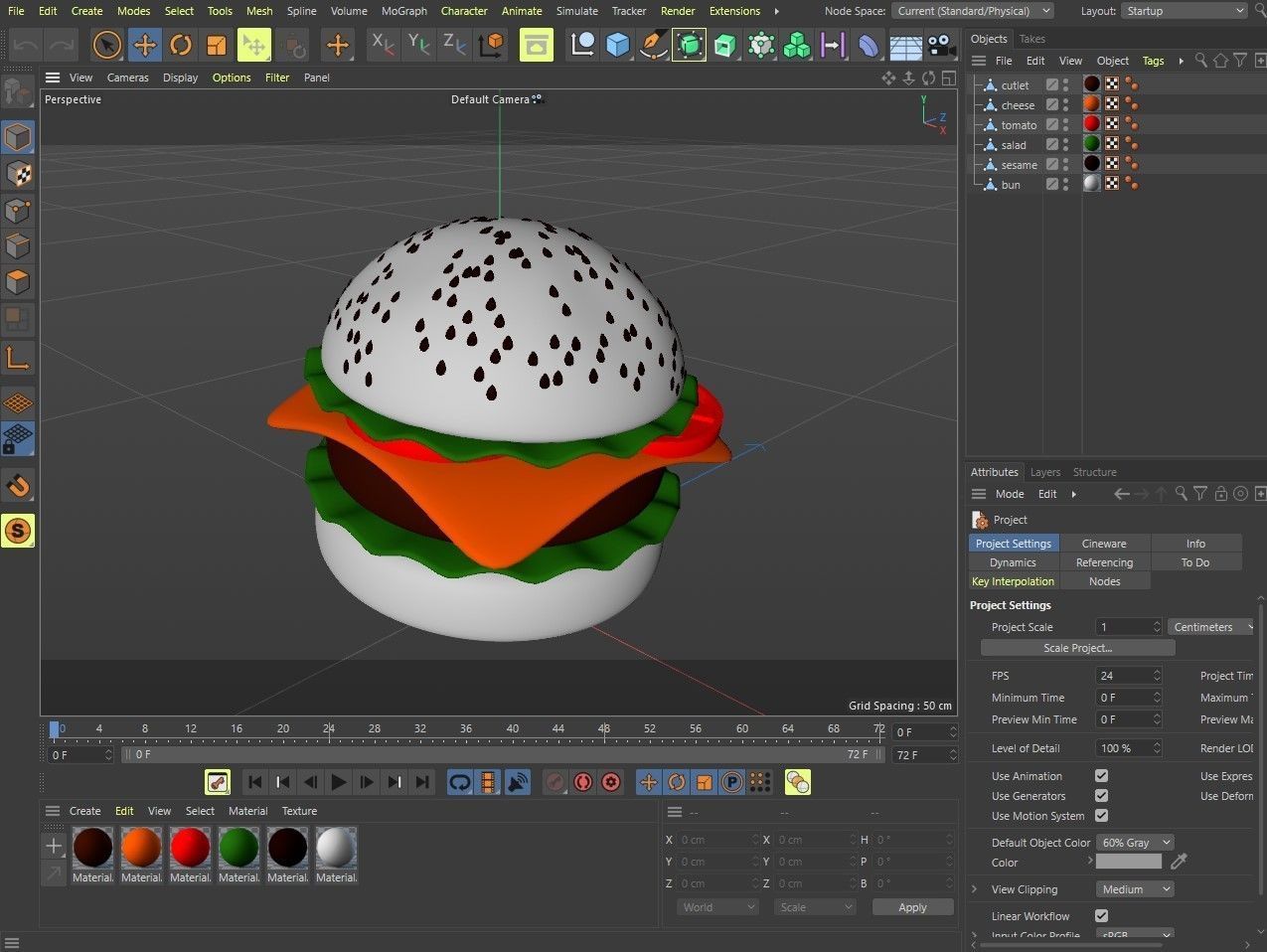Activate the Scale tool
The image size is (1267, 952).
point(217,45)
